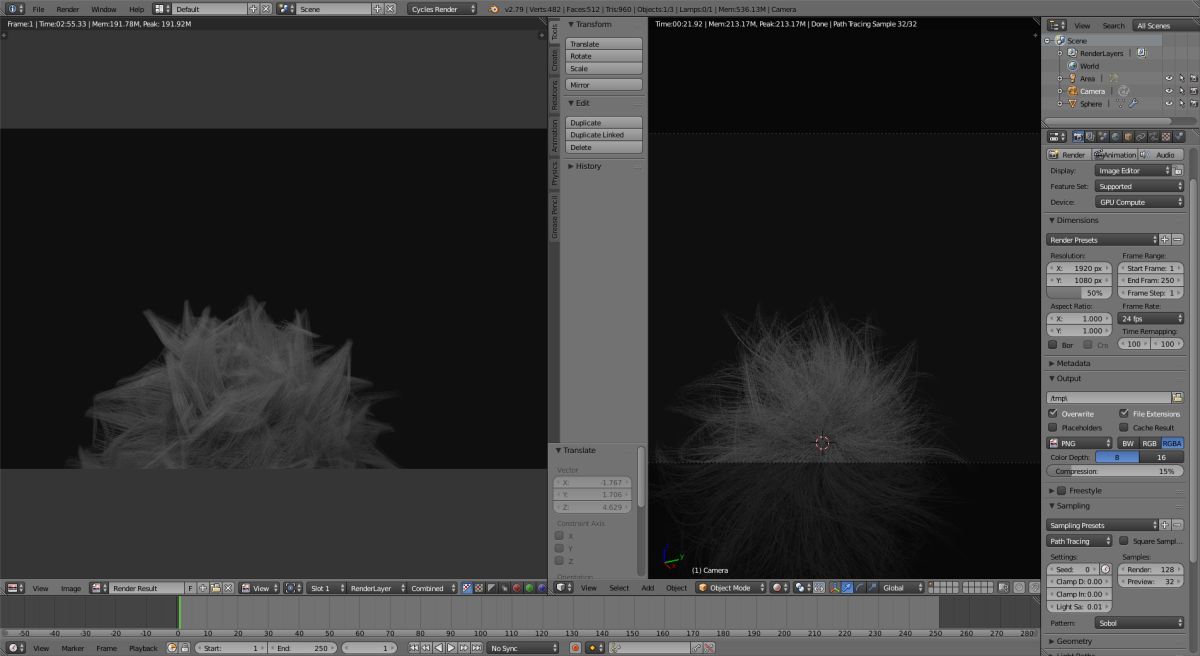Add a new render preset with plus icon
This screenshot has width=1200, height=656.
[x=1165, y=240]
